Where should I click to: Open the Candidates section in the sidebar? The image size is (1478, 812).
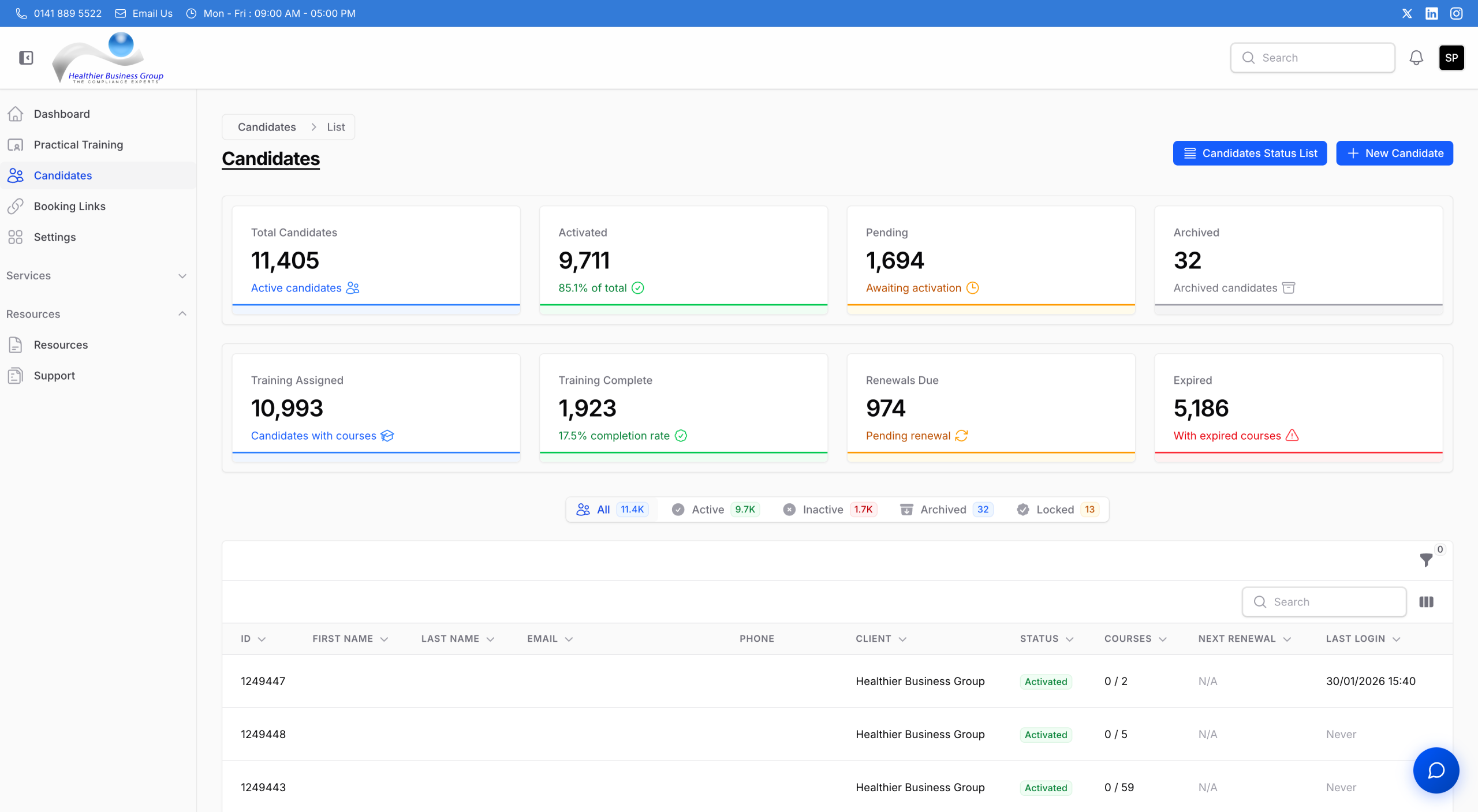coord(62,175)
